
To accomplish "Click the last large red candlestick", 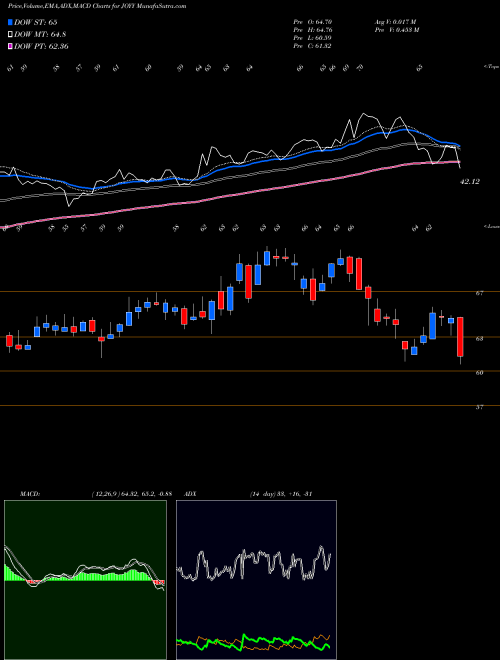I will click(x=460, y=337).
